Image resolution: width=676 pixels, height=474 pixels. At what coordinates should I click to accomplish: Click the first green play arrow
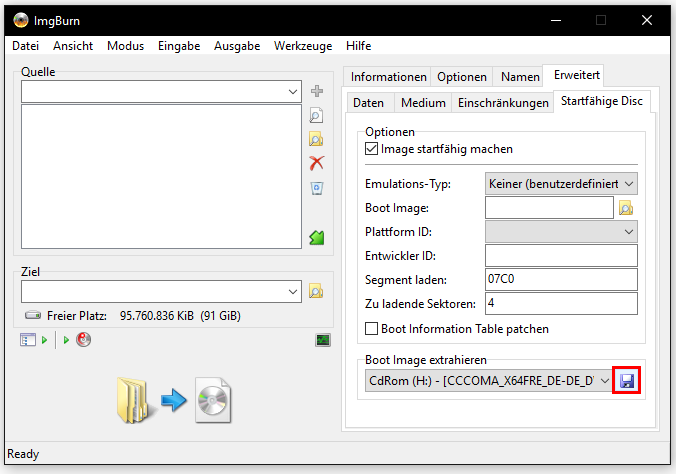coord(44,340)
